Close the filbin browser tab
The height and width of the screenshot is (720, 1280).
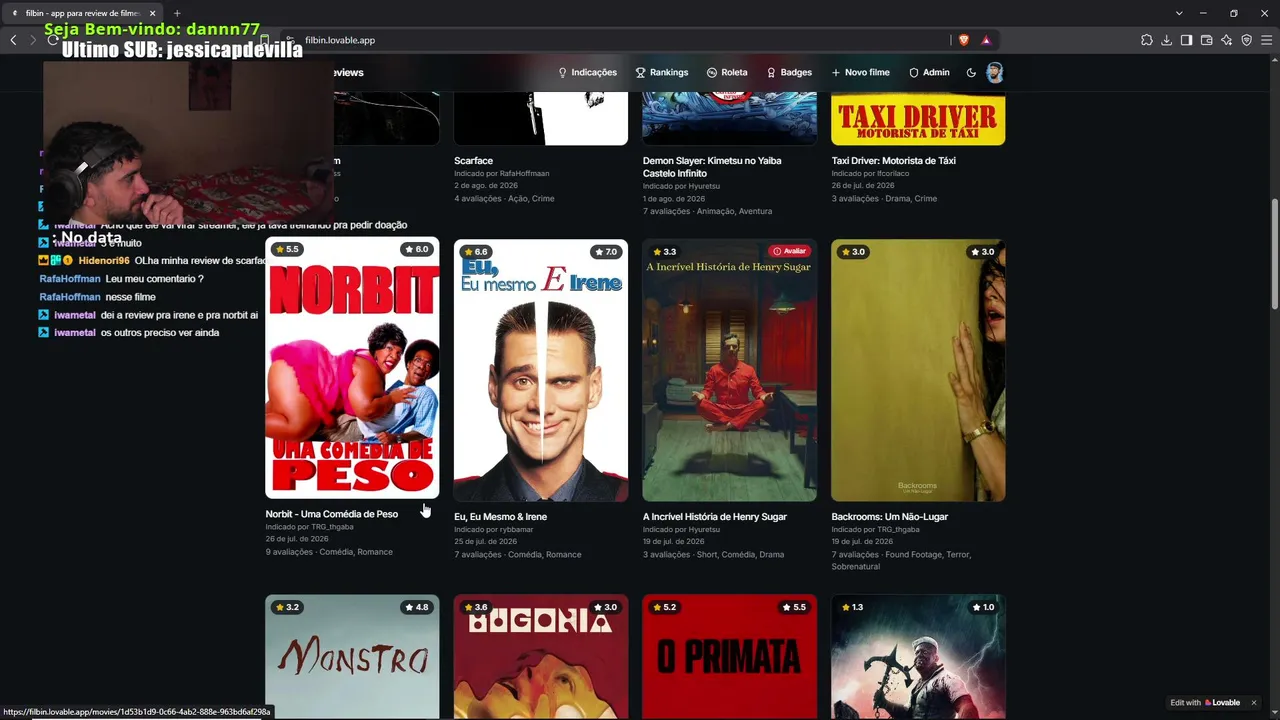153,13
